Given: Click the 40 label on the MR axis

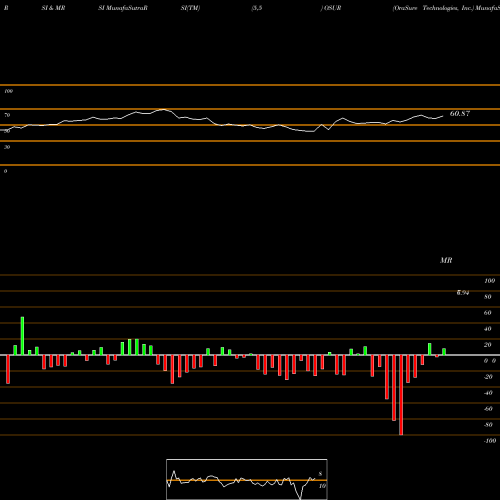Looking at the screenshot, I should [x=488, y=329].
